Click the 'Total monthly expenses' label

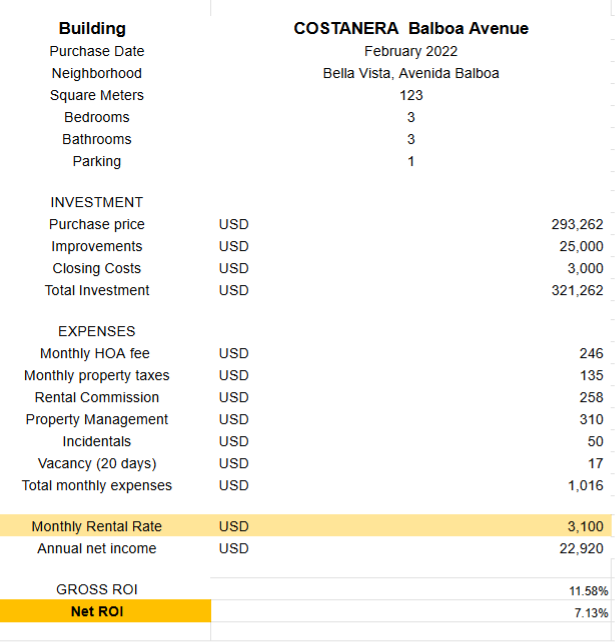pyautogui.click(x=97, y=486)
